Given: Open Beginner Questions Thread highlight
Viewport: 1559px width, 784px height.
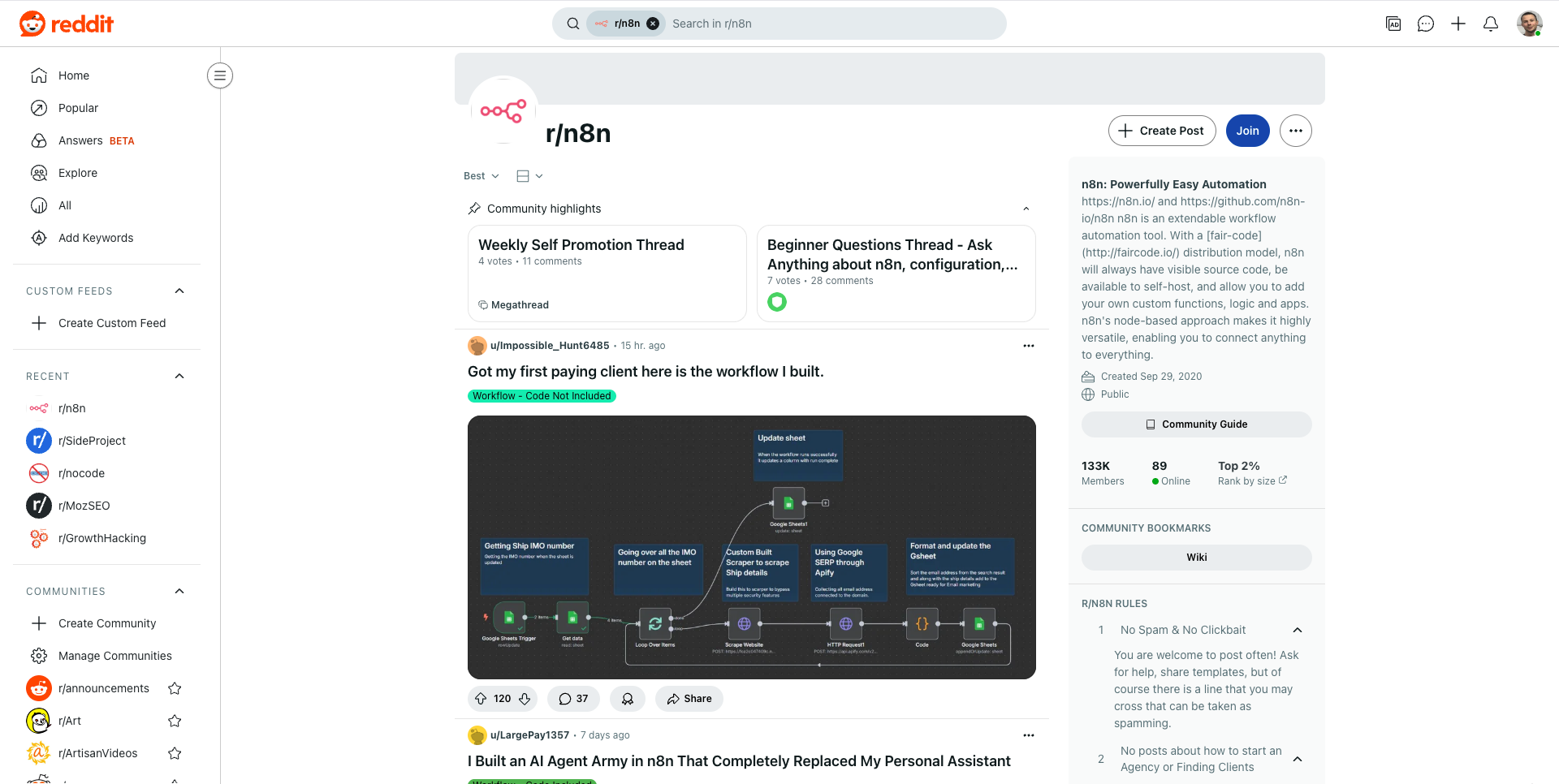Looking at the screenshot, I should [896, 274].
